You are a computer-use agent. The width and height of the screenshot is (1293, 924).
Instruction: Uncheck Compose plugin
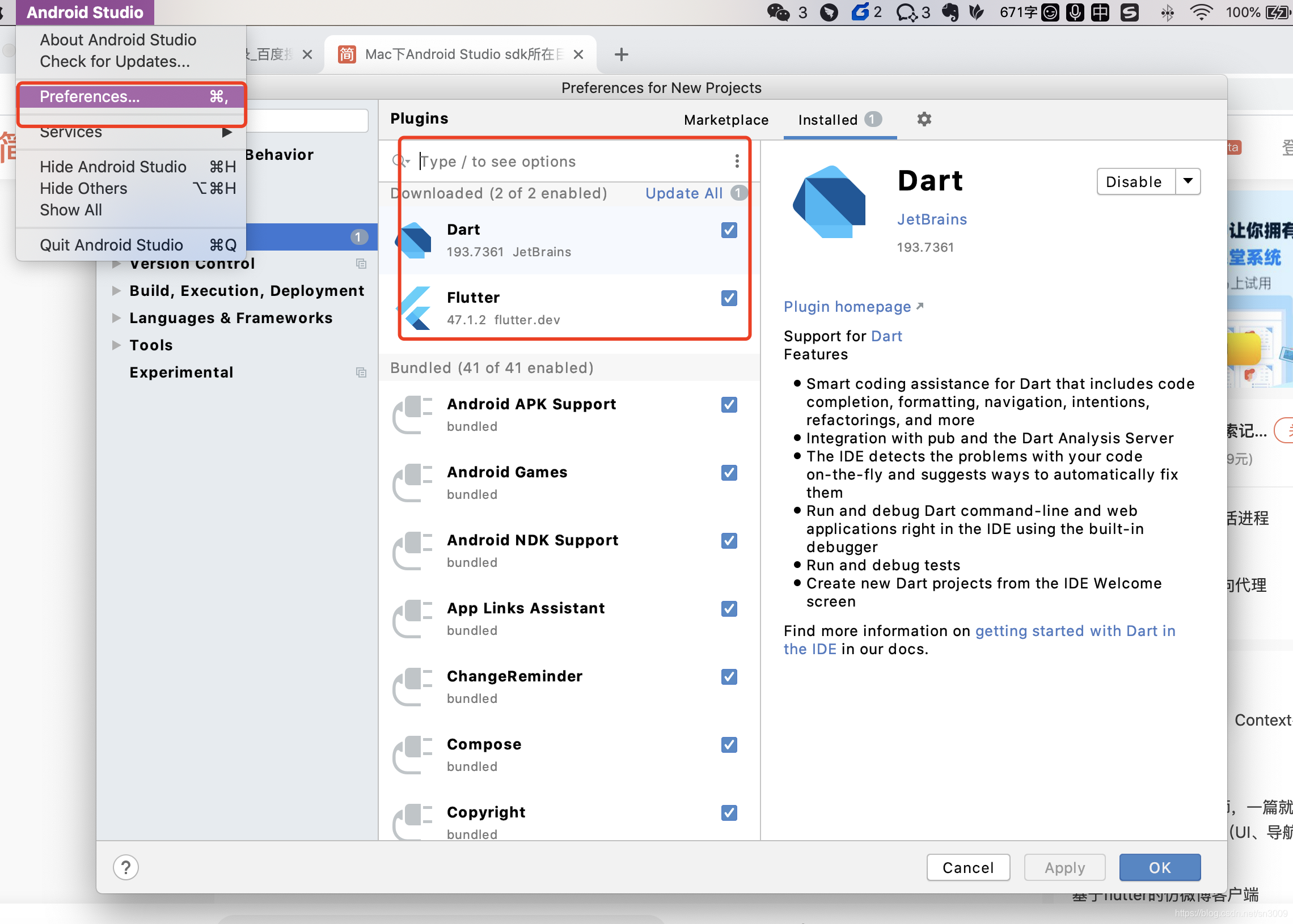pos(729,745)
